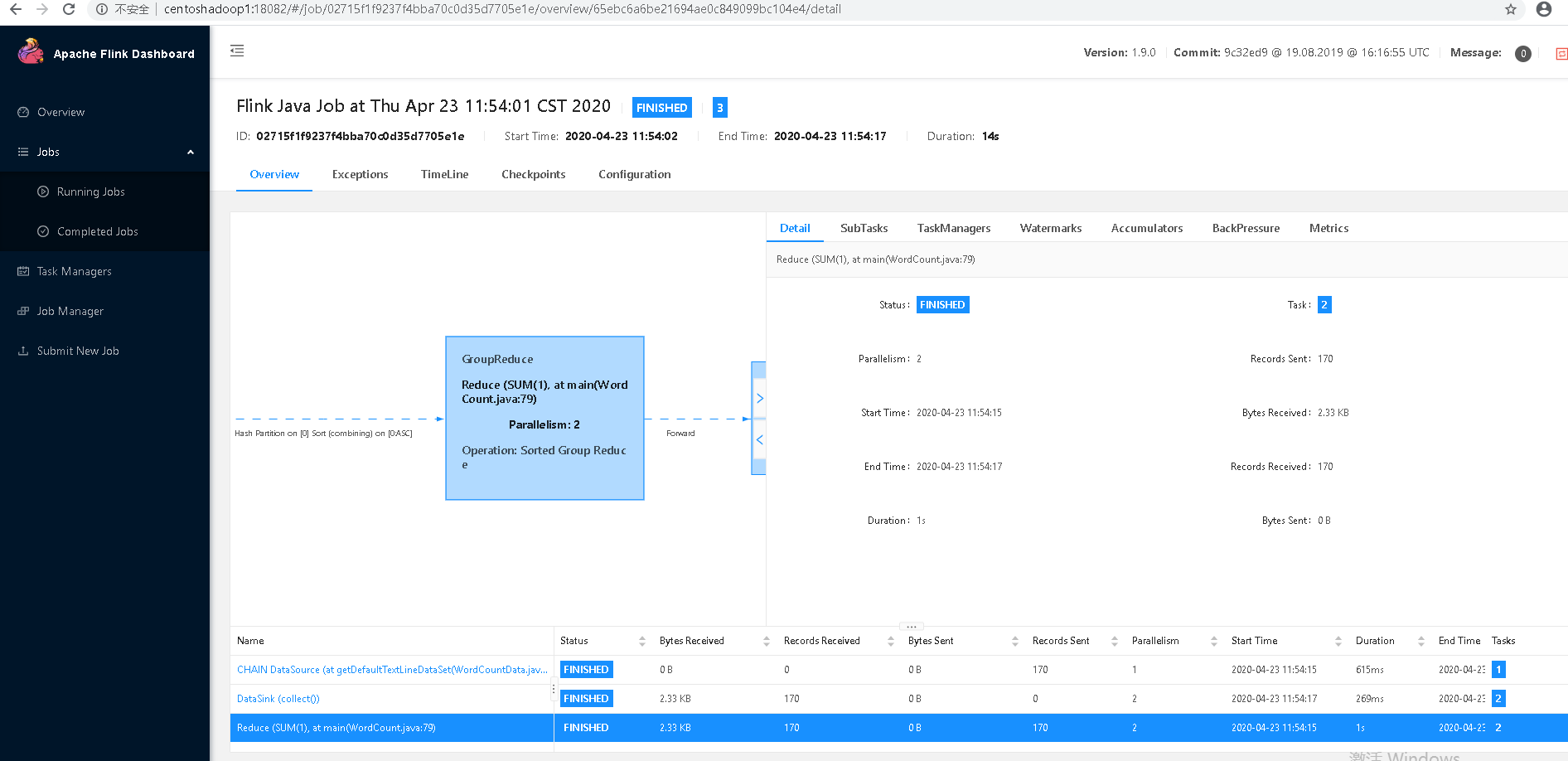Go back with the browser back arrow
The width and height of the screenshot is (1568, 761).
pos(16,9)
